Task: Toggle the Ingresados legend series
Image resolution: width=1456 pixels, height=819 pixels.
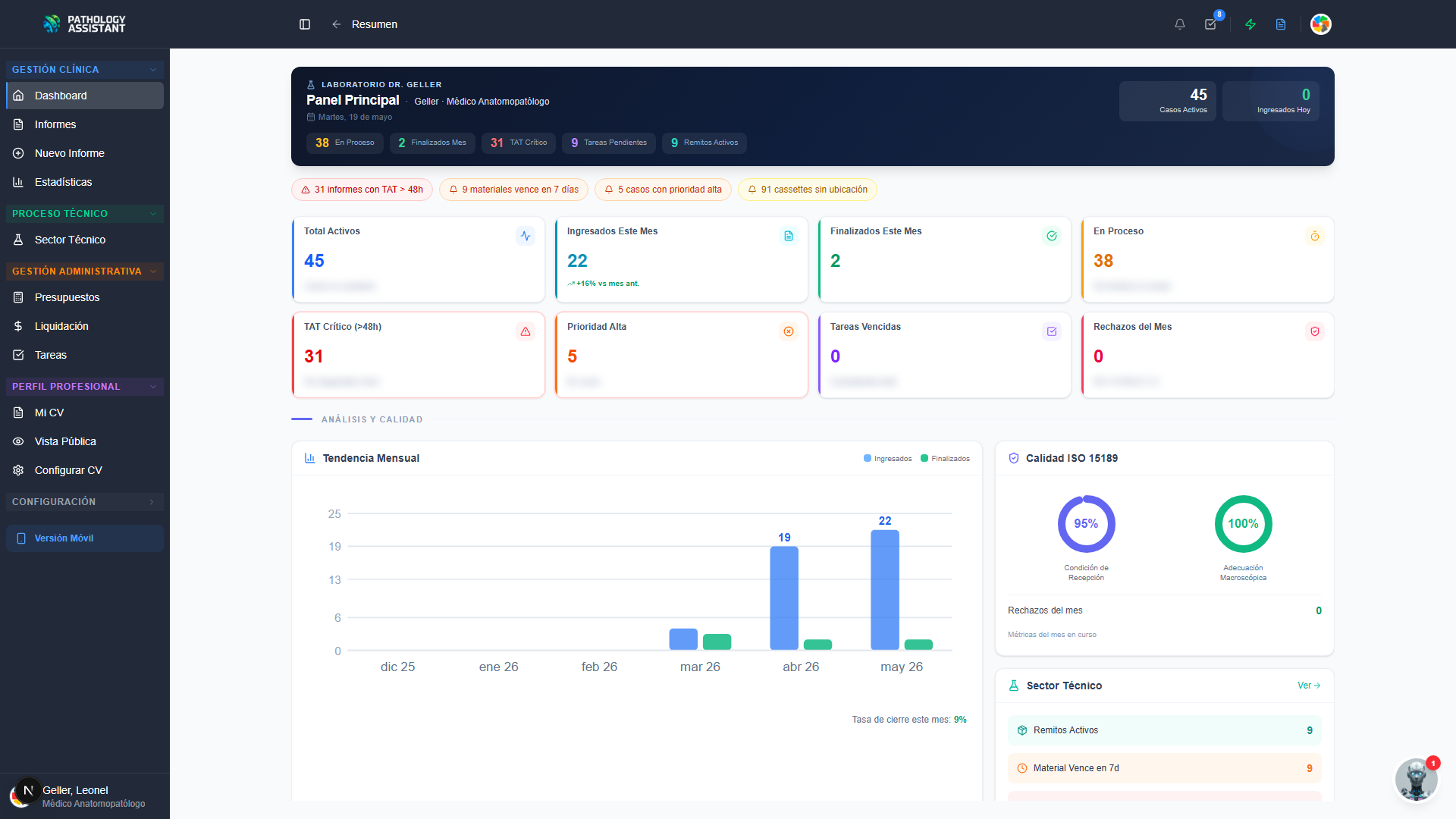Action: [888, 459]
